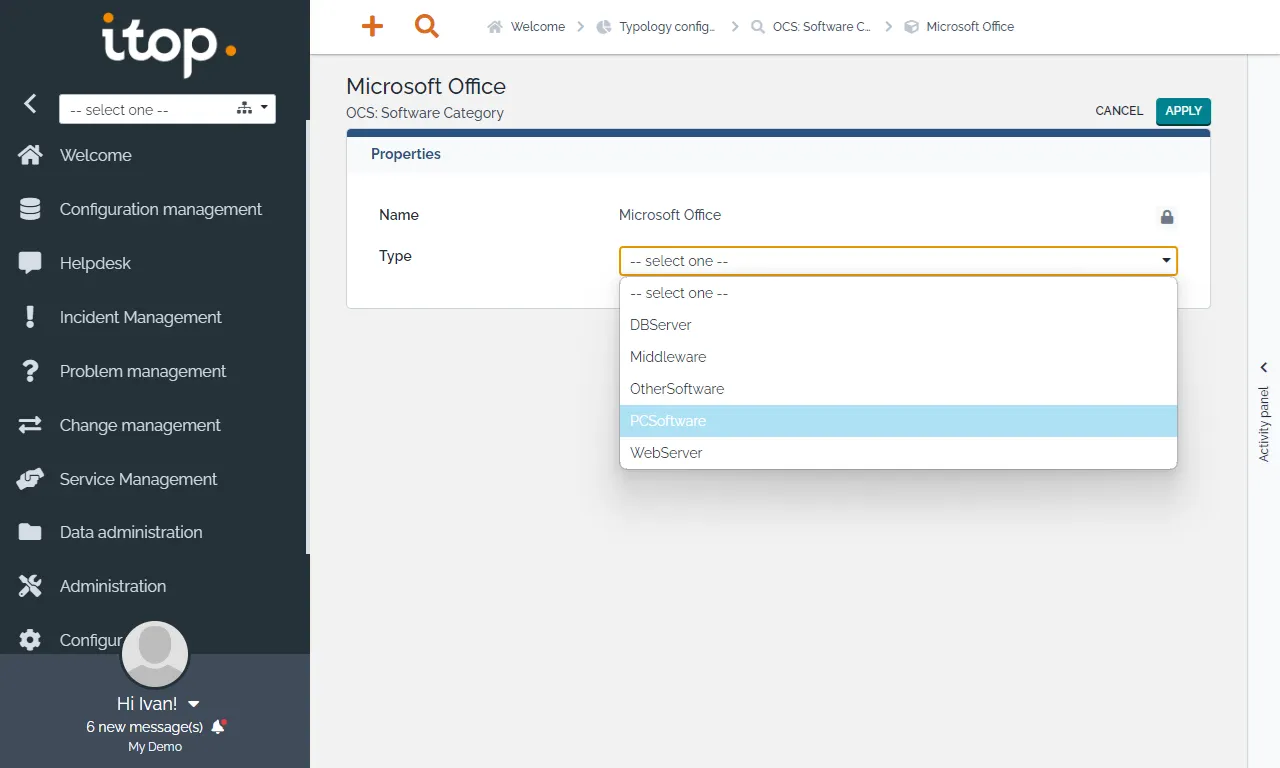
Task: Click the Data administration folder icon
Action: tap(30, 532)
